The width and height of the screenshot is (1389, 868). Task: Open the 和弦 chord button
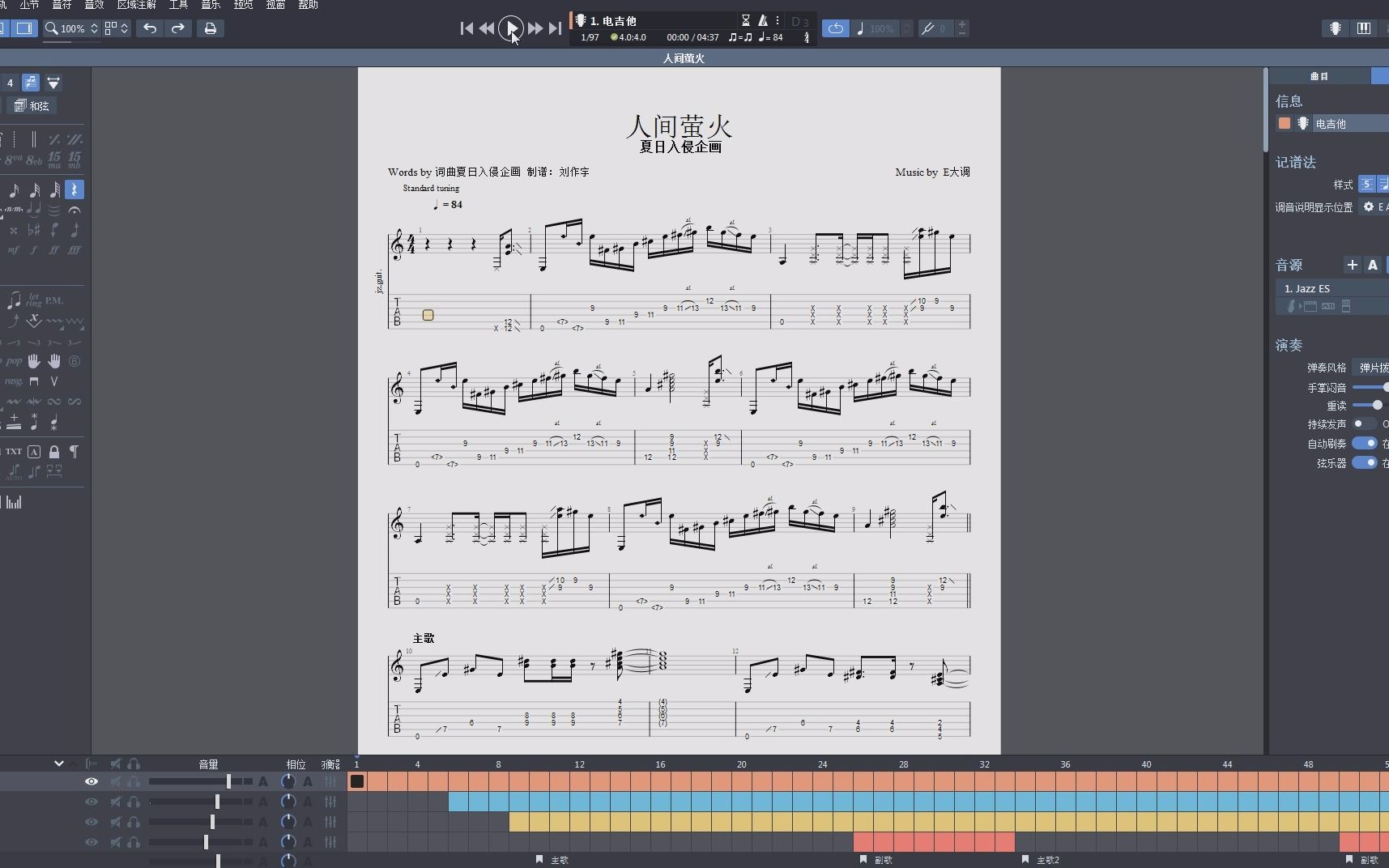click(x=32, y=106)
